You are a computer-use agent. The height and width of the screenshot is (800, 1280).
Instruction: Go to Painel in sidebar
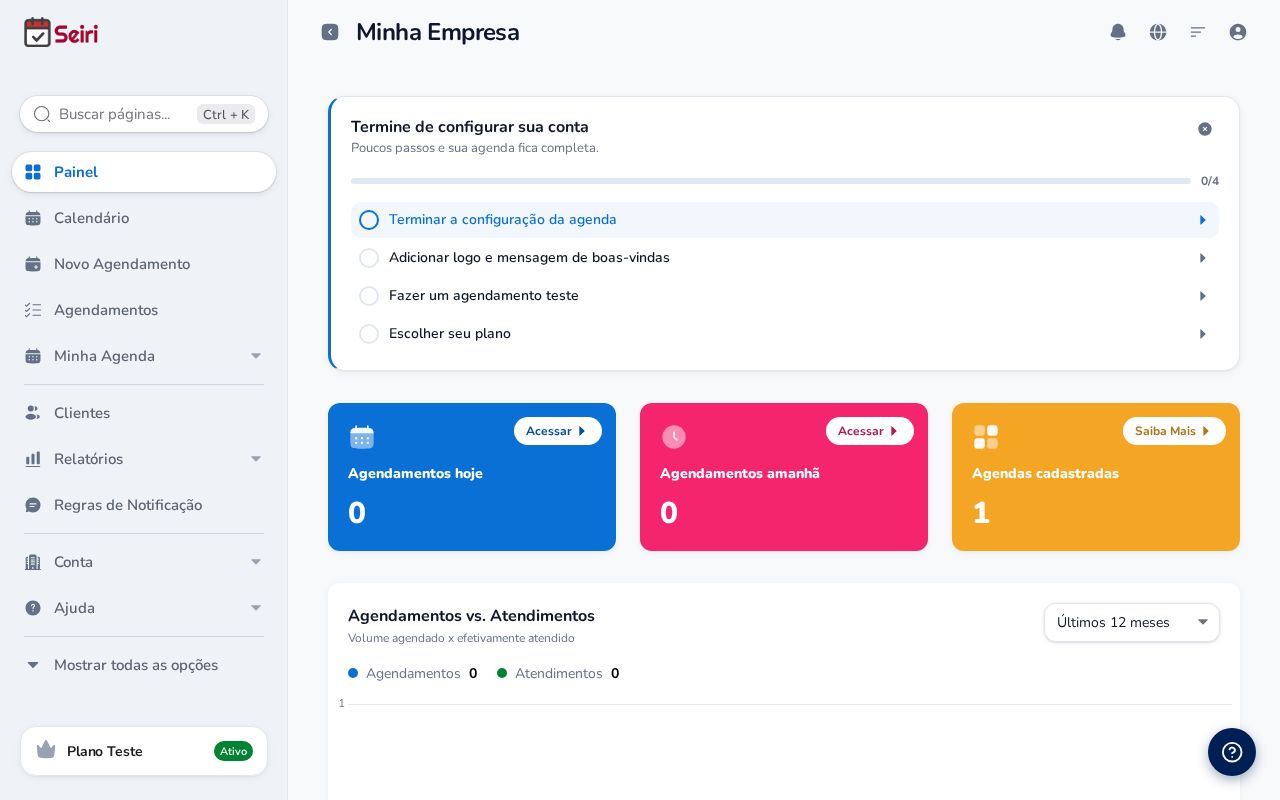144,172
